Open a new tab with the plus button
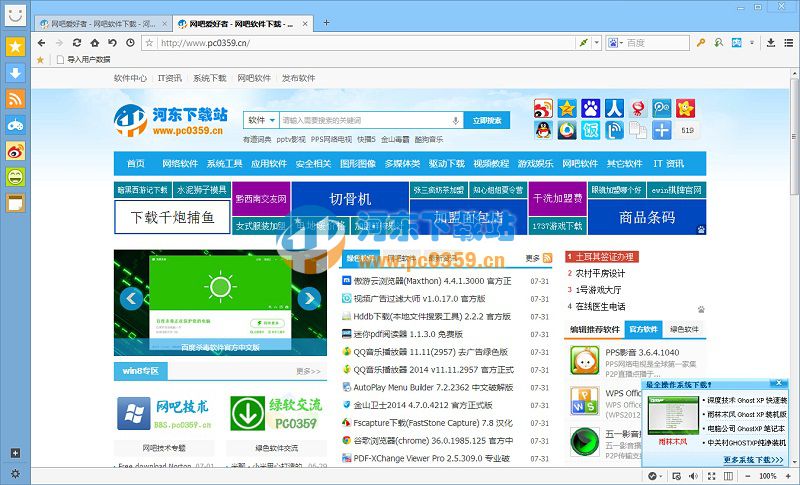Screen dimensions: 800x485 327,22
